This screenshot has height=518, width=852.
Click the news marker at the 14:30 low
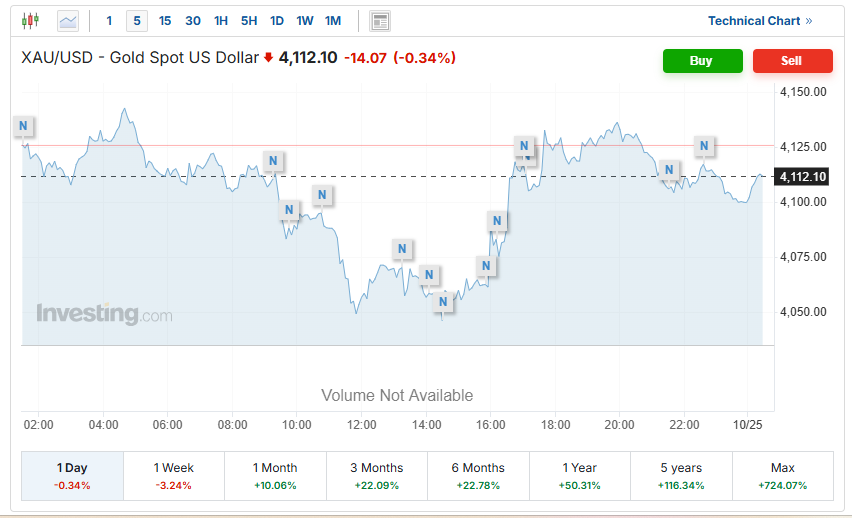click(x=445, y=301)
